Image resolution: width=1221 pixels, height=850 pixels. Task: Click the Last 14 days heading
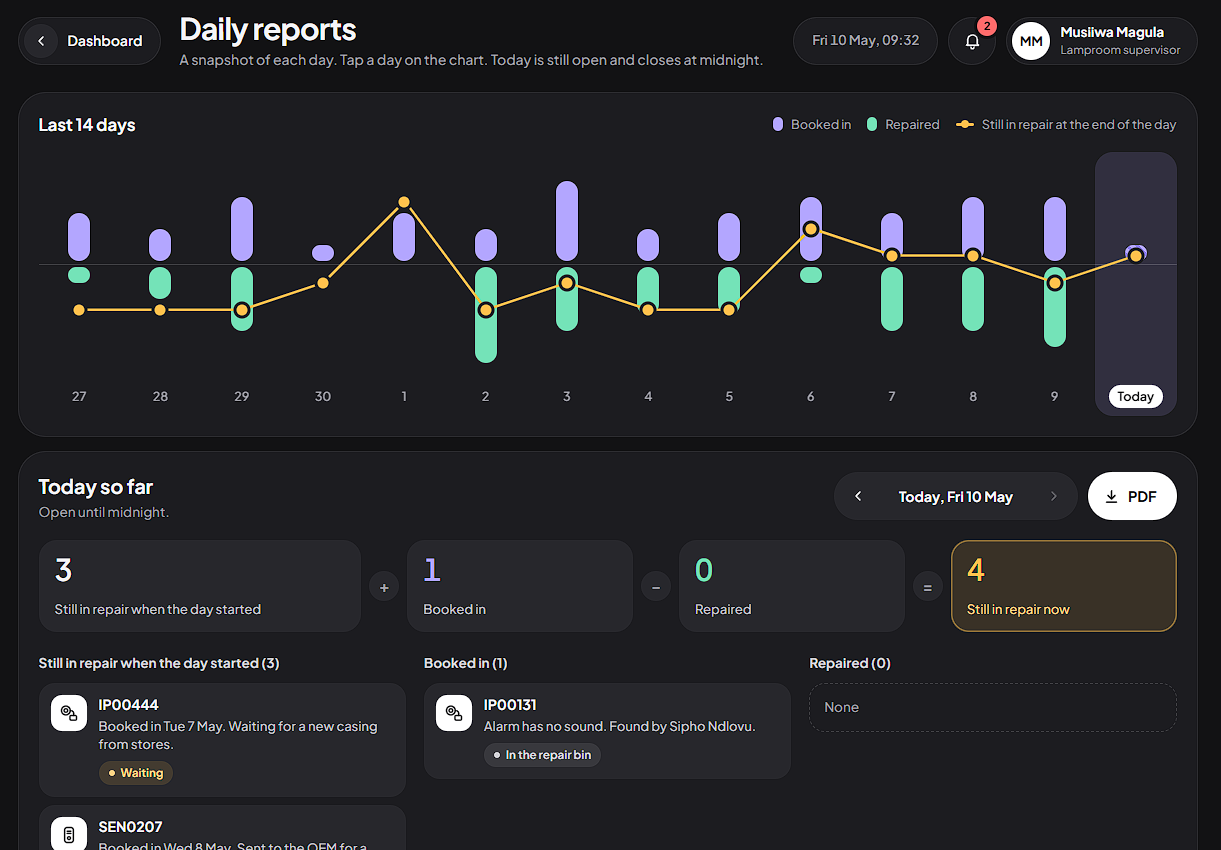(x=87, y=125)
